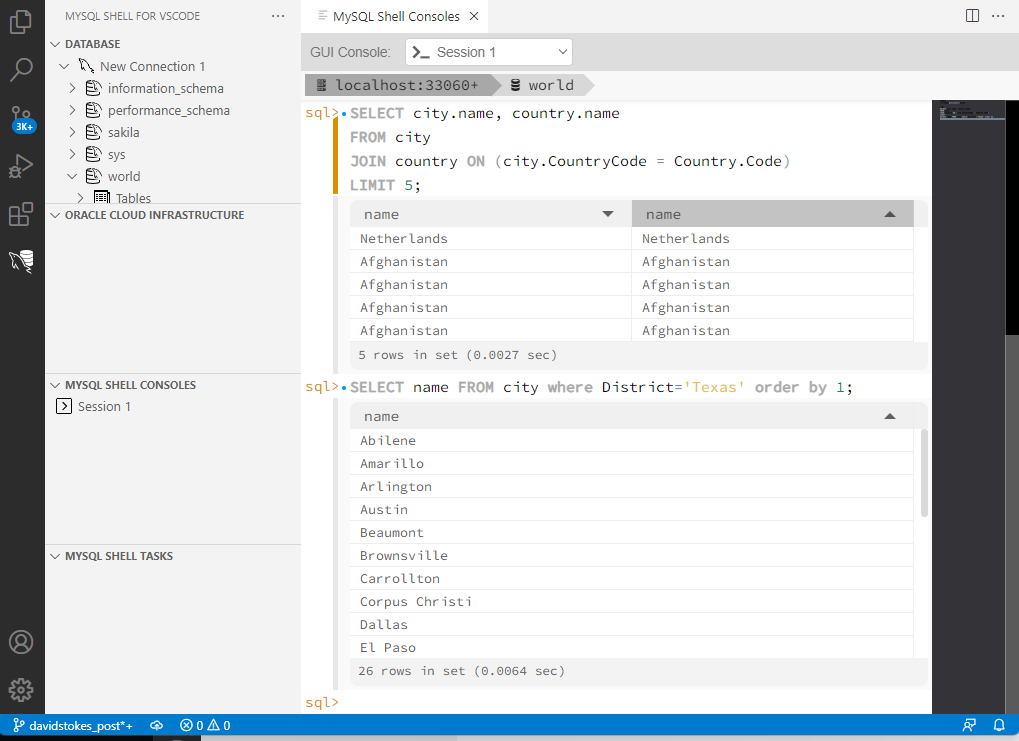This screenshot has height=741, width=1019.
Task: Click the Texas results vertical scrollbar
Action: [924, 473]
